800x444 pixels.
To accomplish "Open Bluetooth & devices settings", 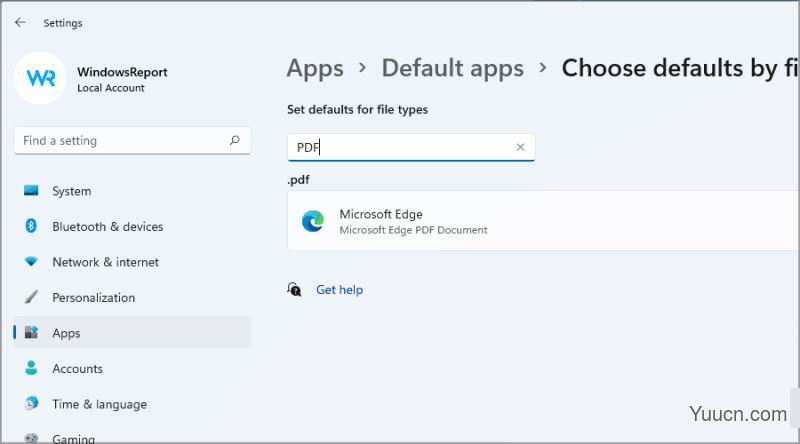I will tap(132, 226).
